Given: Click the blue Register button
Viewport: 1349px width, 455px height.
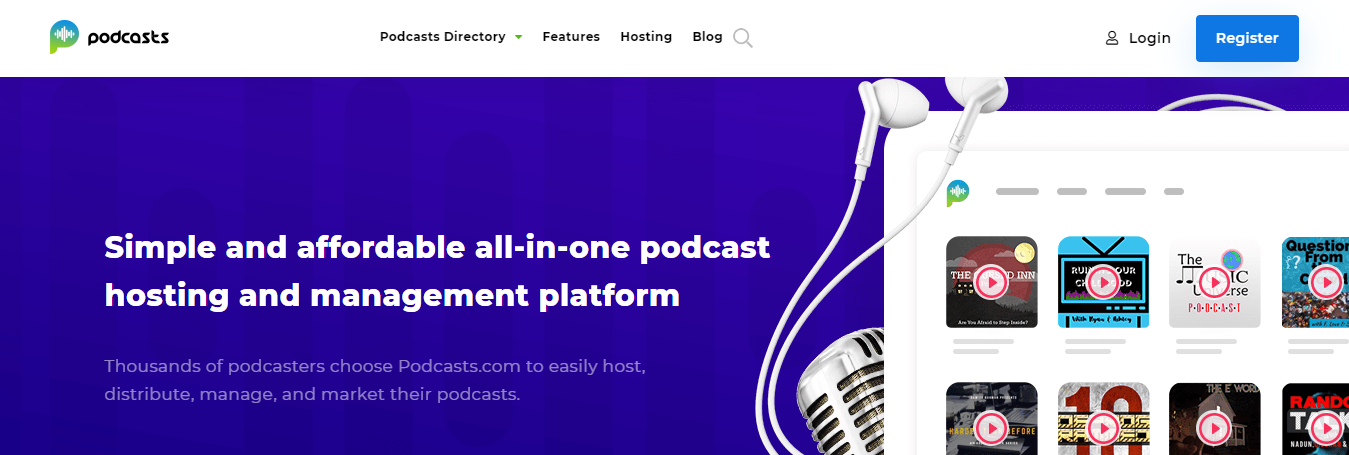Looking at the screenshot, I should click(1247, 38).
